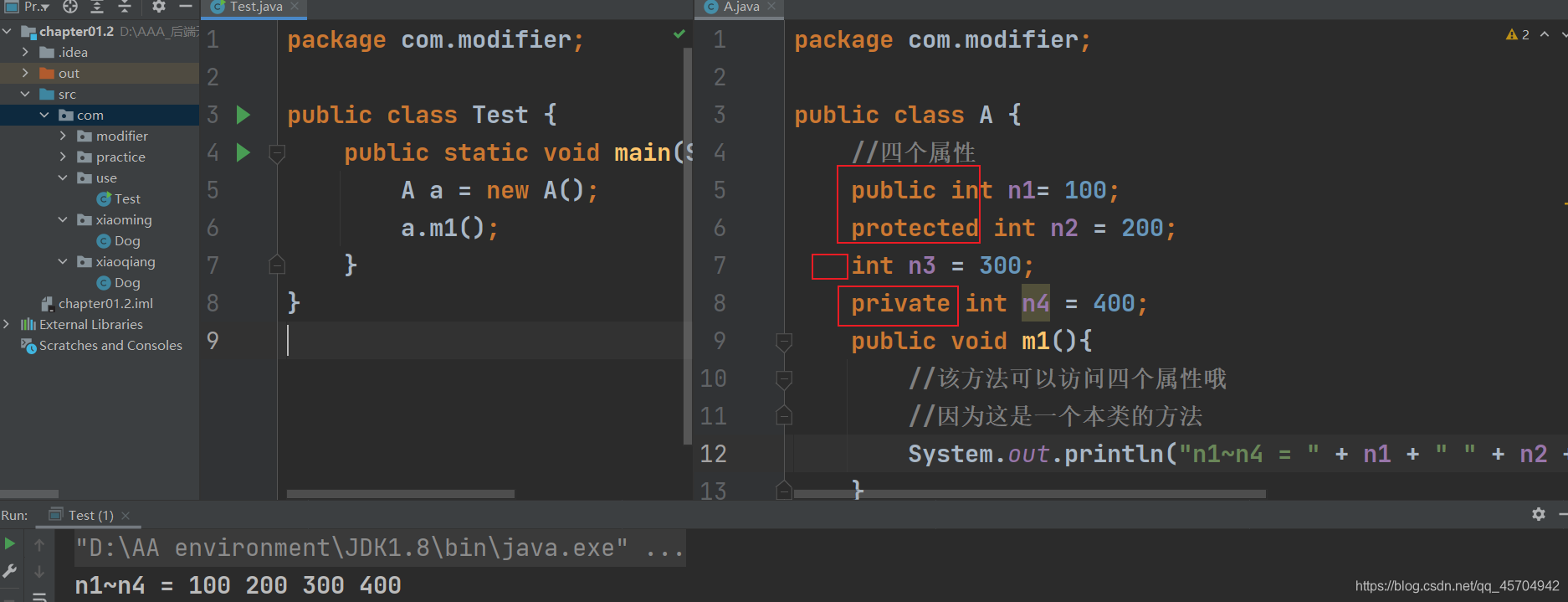Fold comment block at line 10 in A.java
Viewport: 1568px width, 602px height.
coord(784,379)
